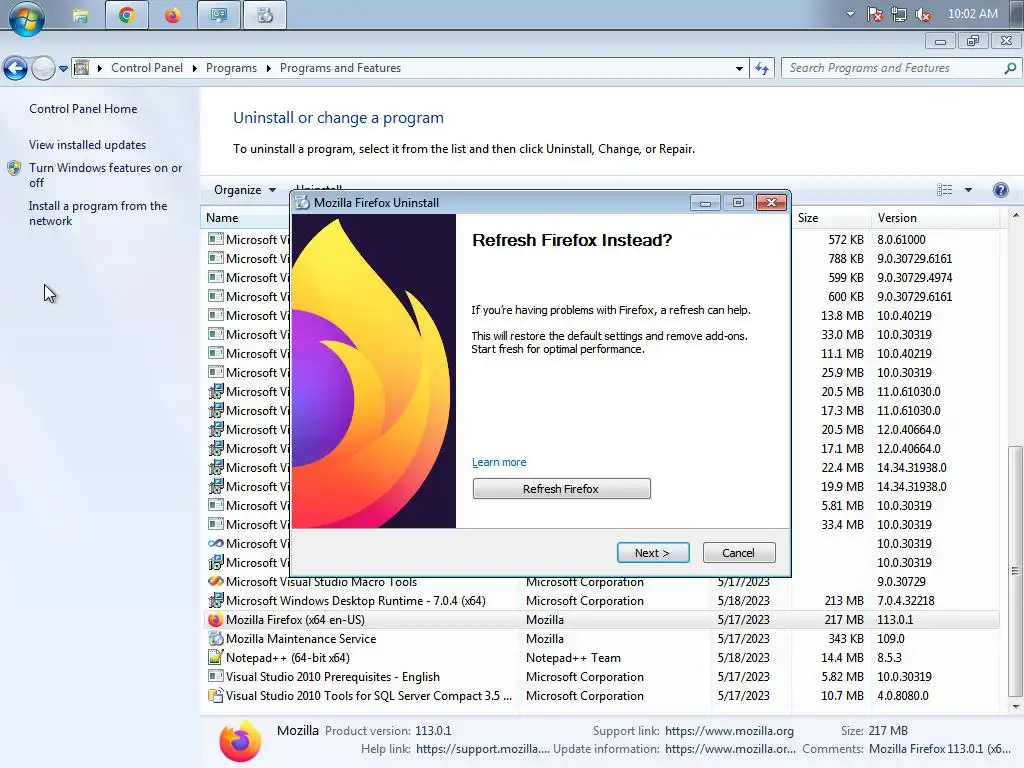The image size is (1024, 768).
Task: Open Control Panel Home link
Action: tap(83, 109)
